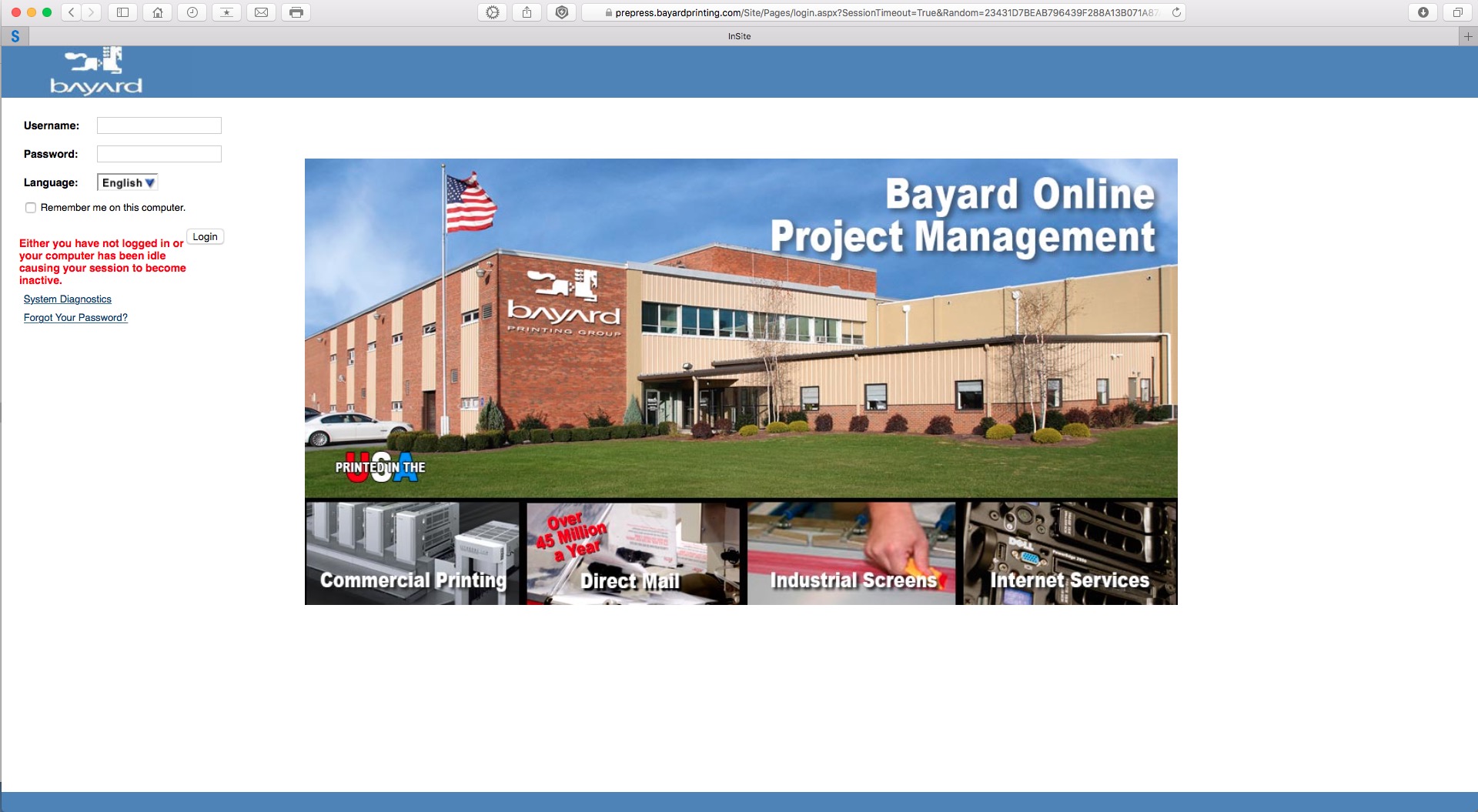Viewport: 1478px width, 812px height.
Task: Go forward with the Safari forward arrow
Action: pyautogui.click(x=91, y=12)
